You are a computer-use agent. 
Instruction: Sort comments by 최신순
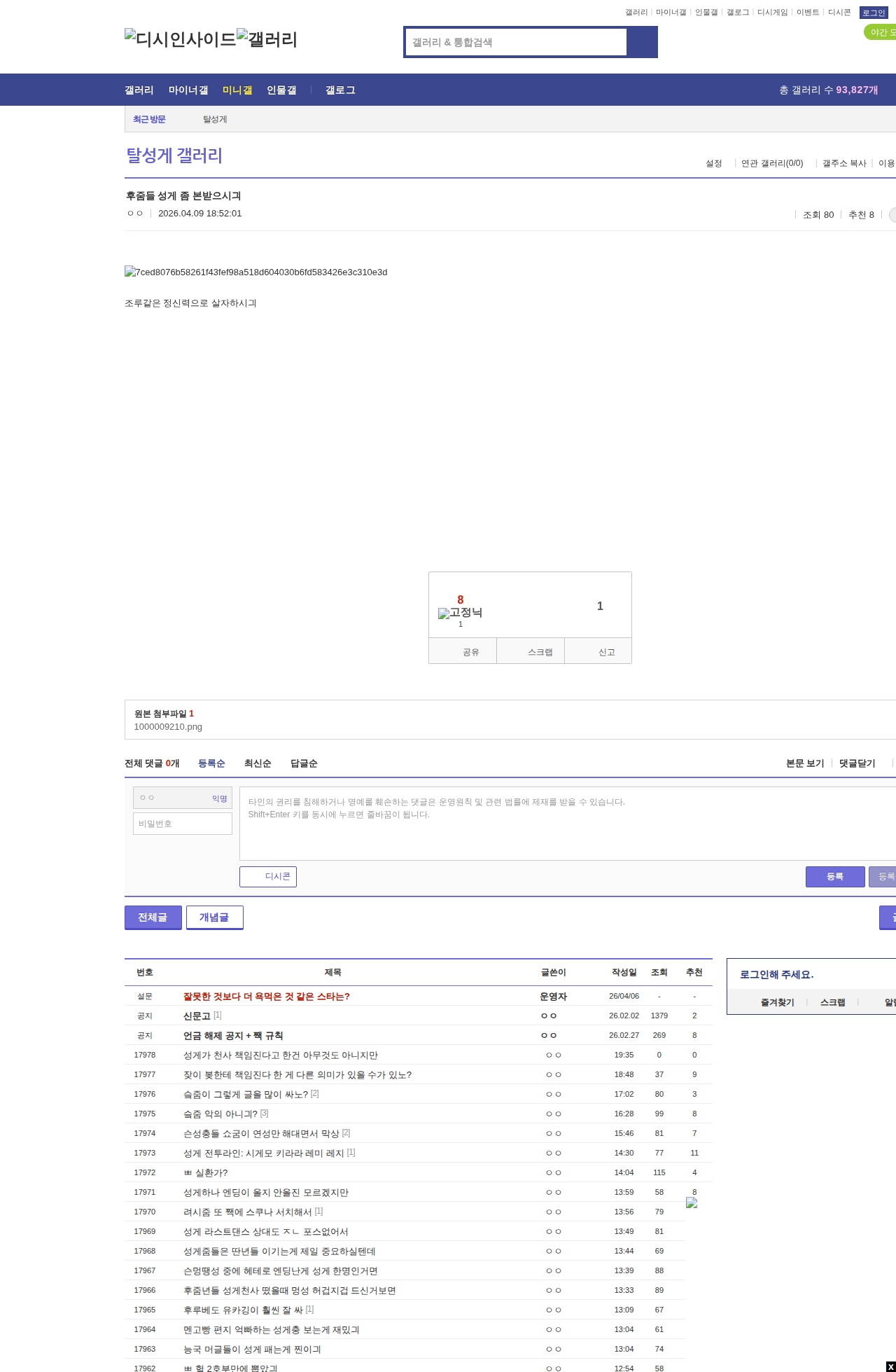tap(258, 763)
